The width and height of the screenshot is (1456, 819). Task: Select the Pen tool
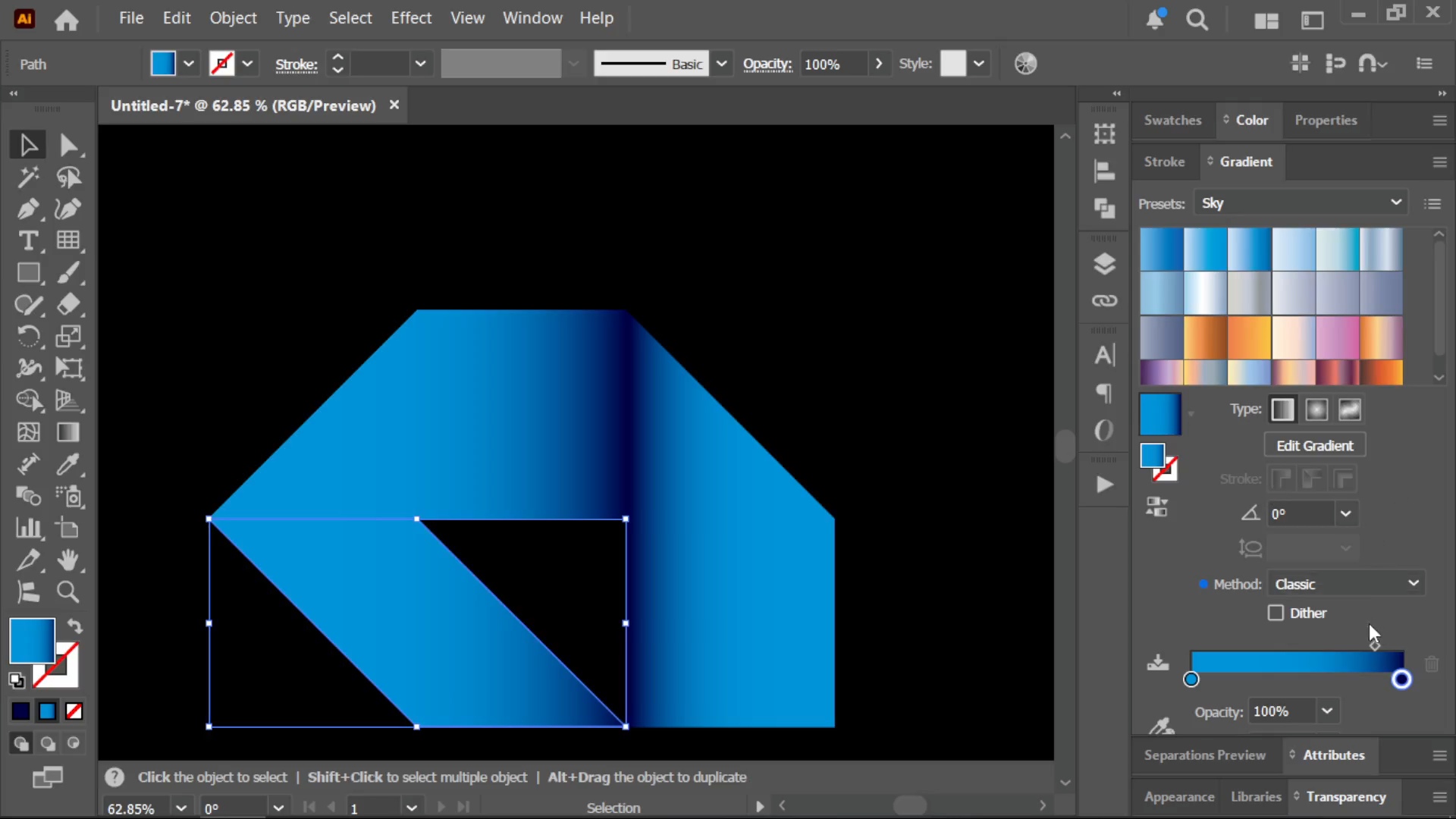[x=28, y=209]
